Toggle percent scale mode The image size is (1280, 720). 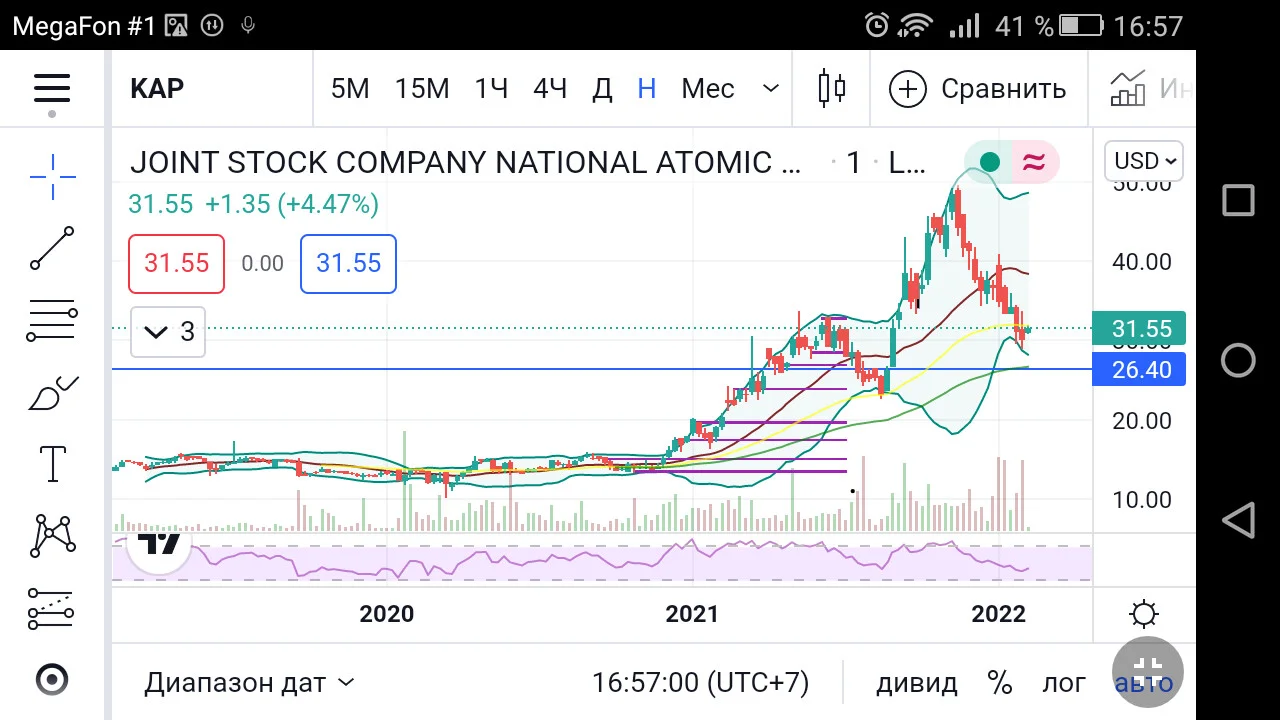[1000, 683]
